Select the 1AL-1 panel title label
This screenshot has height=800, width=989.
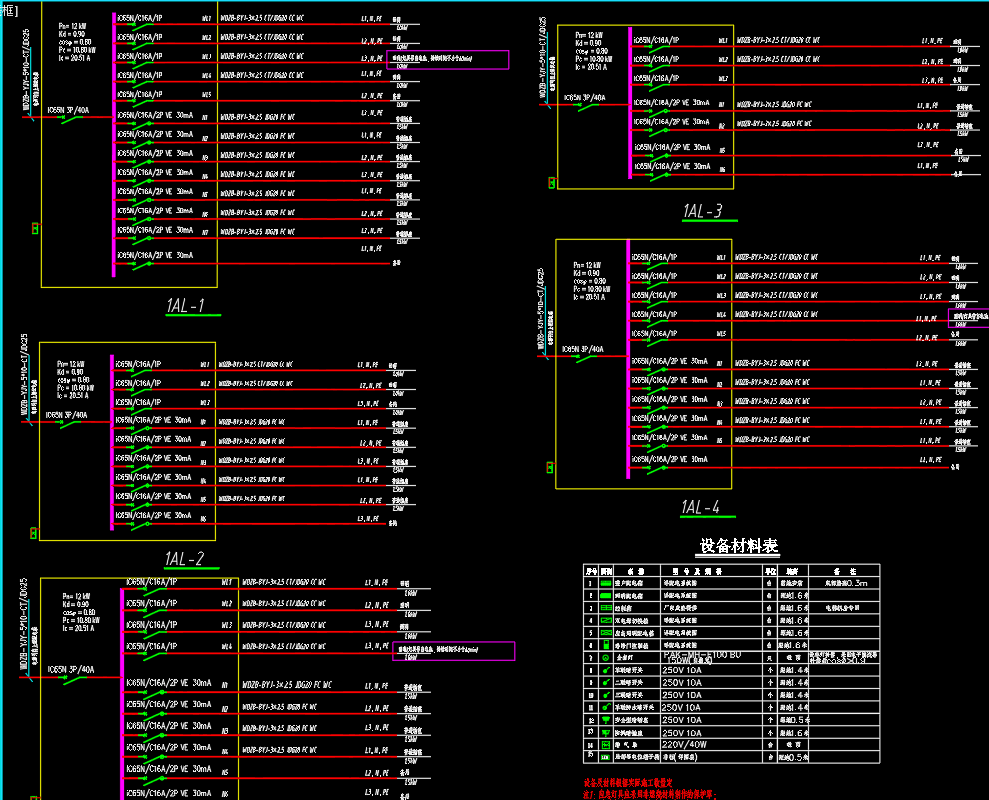(185, 306)
